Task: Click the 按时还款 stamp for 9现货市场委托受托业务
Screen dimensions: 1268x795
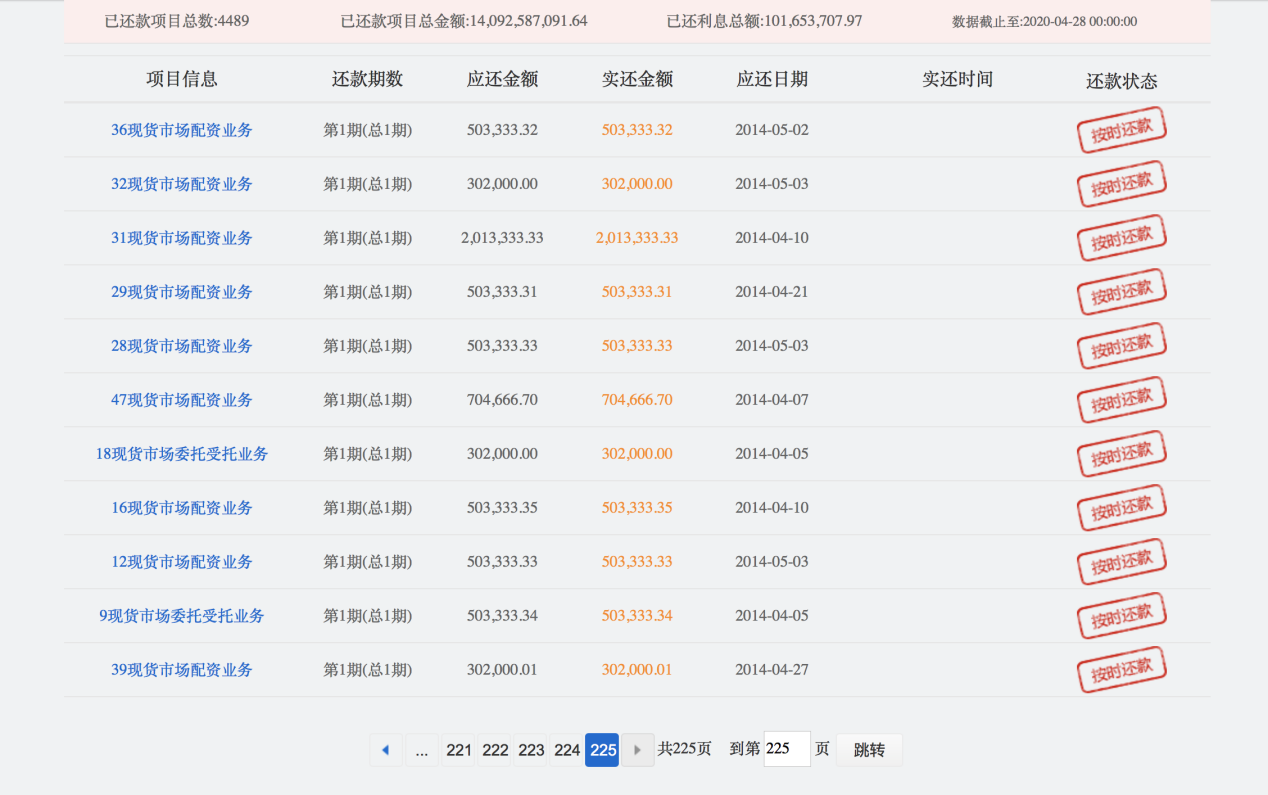Action: point(1121,614)
